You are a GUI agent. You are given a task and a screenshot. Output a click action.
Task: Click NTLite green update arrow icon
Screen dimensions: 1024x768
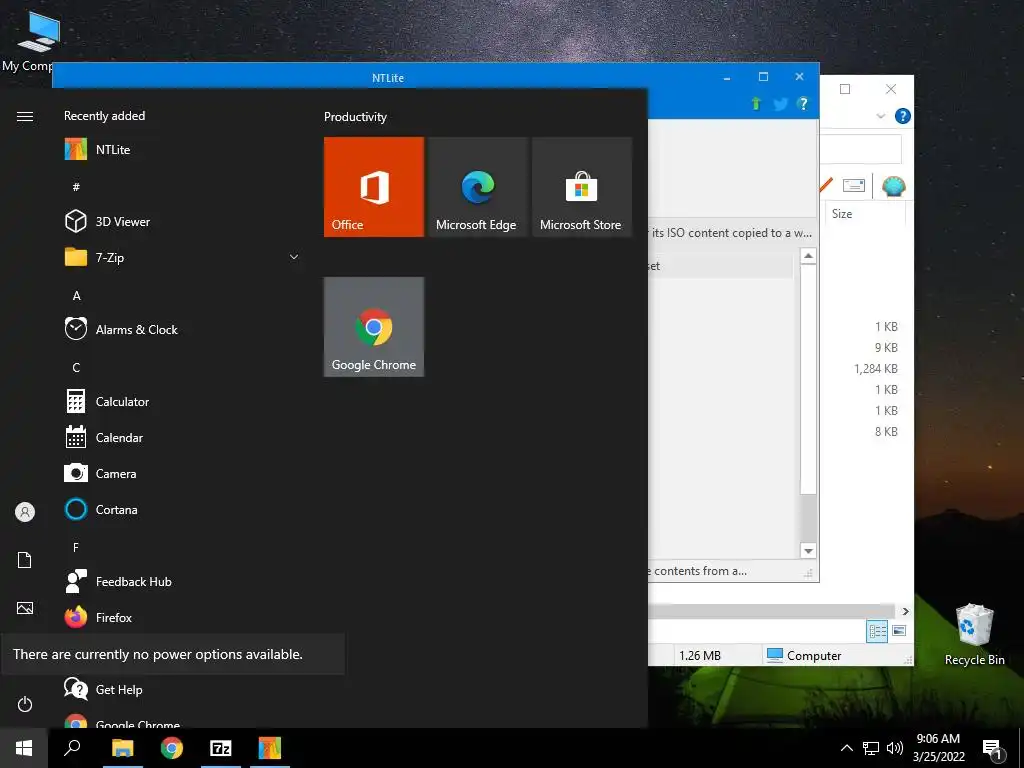point(756,103)
